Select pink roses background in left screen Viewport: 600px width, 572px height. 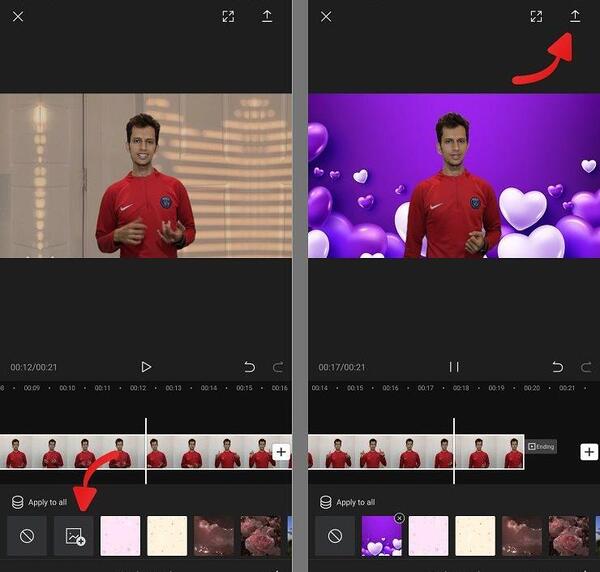261,536
